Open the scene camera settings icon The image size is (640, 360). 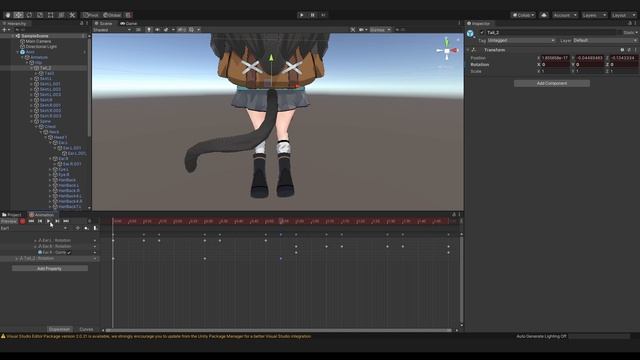click(362, 30)
